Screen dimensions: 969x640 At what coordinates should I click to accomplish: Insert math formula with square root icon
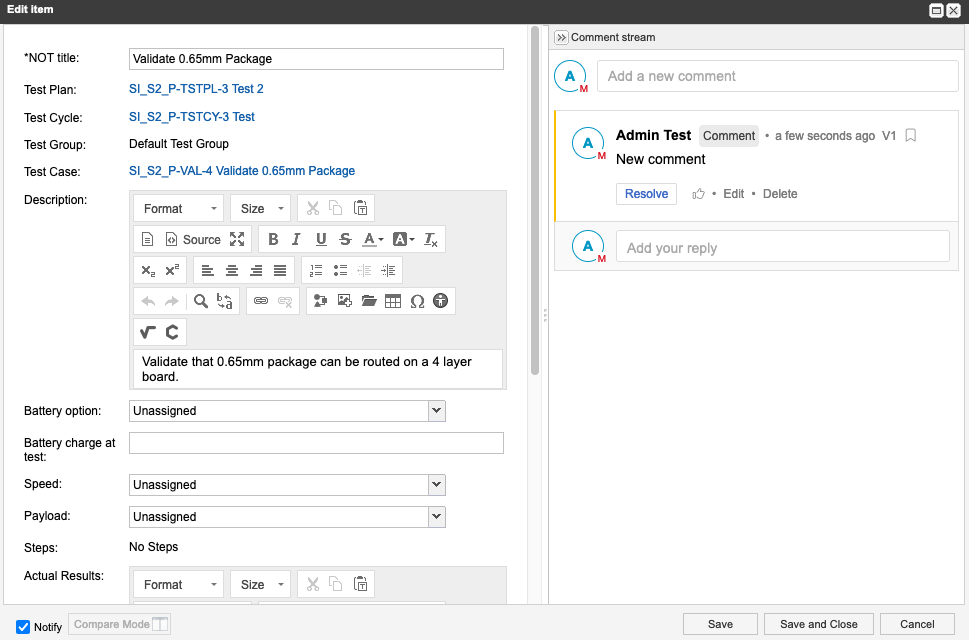tap(148, 332)
